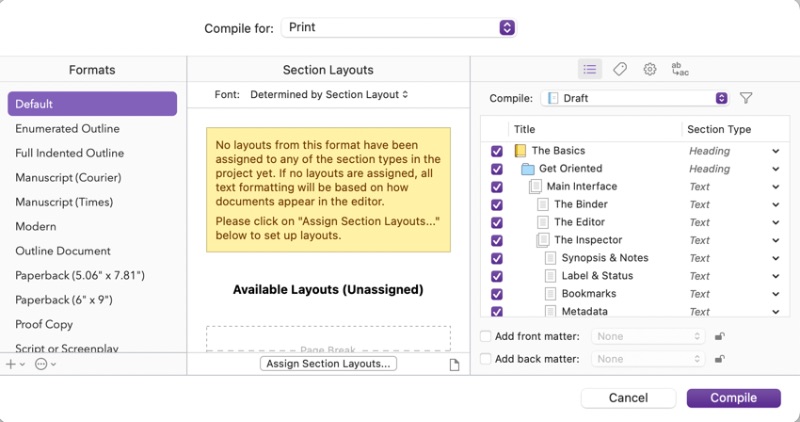Open the replacements tab icon
800x422 pixels.
click(x=680, y=69)
